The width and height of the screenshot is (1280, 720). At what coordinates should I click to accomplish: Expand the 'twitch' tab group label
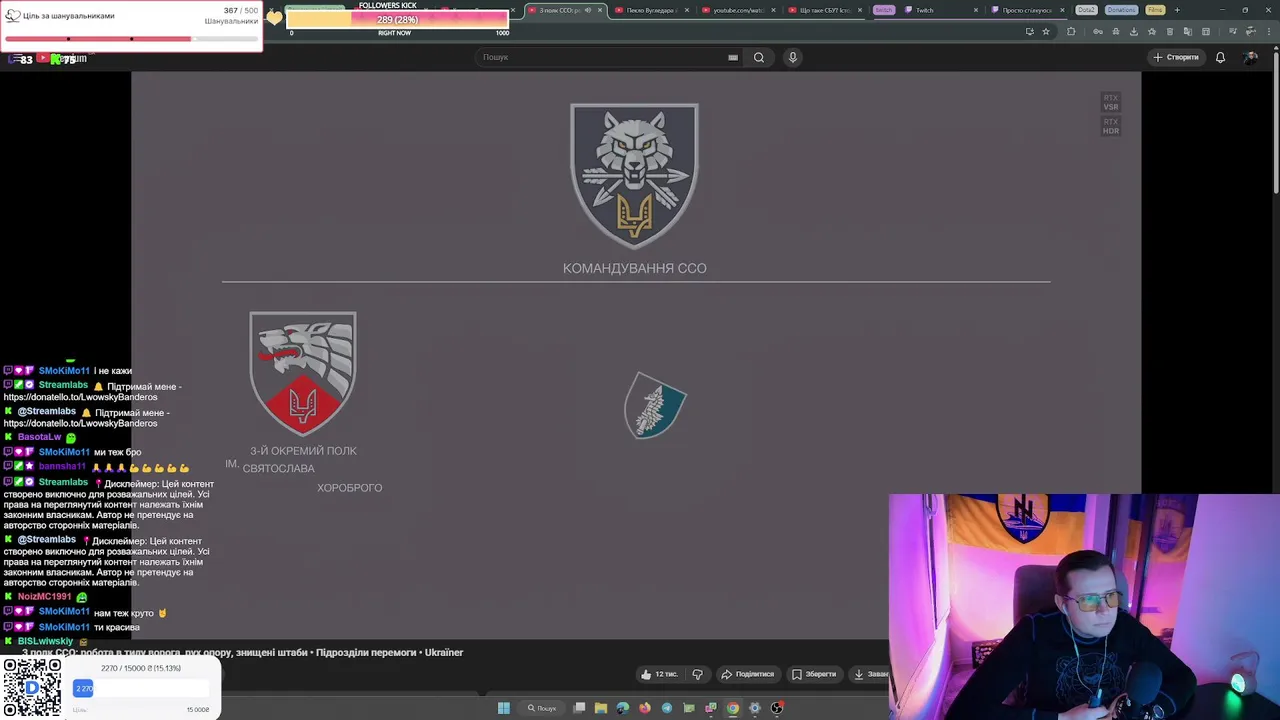(883, 10)
